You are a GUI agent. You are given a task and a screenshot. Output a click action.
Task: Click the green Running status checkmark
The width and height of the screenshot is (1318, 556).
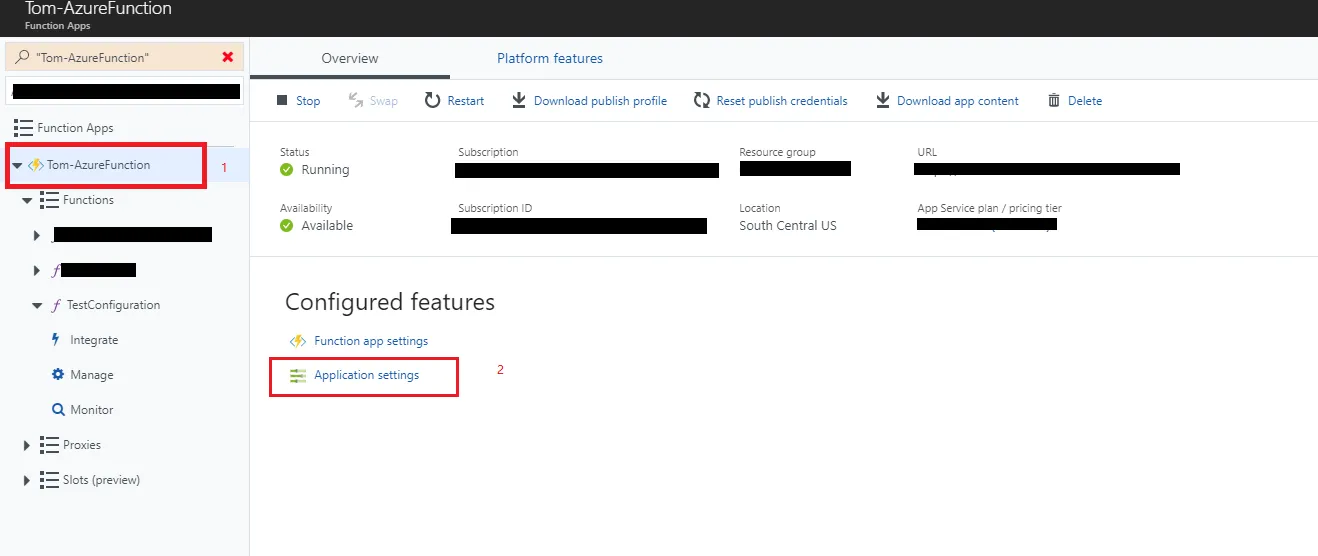point(287,170)
